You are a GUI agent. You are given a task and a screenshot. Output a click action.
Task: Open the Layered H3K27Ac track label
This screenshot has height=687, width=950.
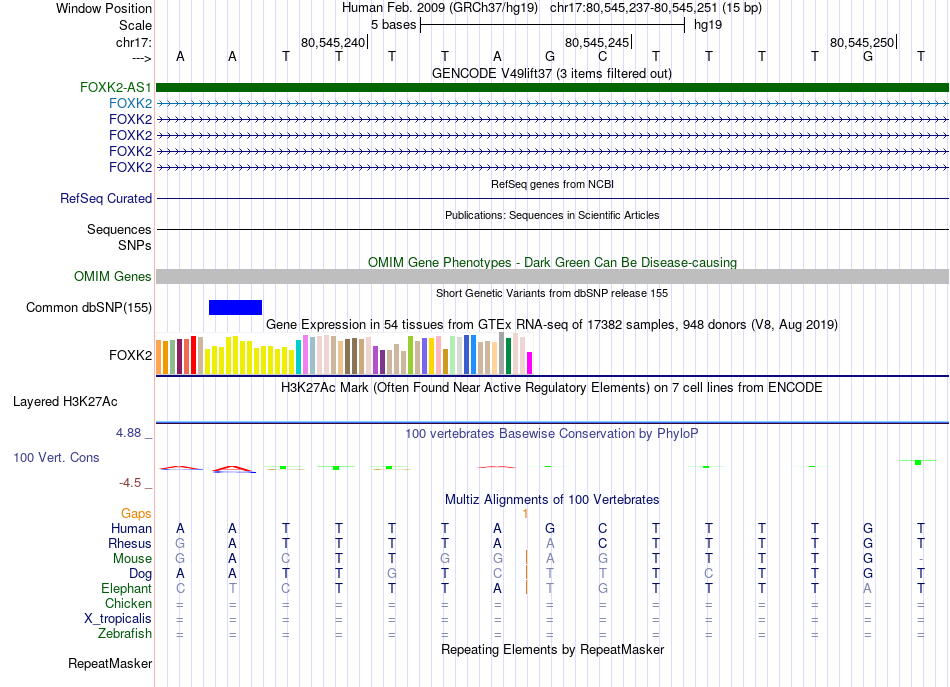65,402
